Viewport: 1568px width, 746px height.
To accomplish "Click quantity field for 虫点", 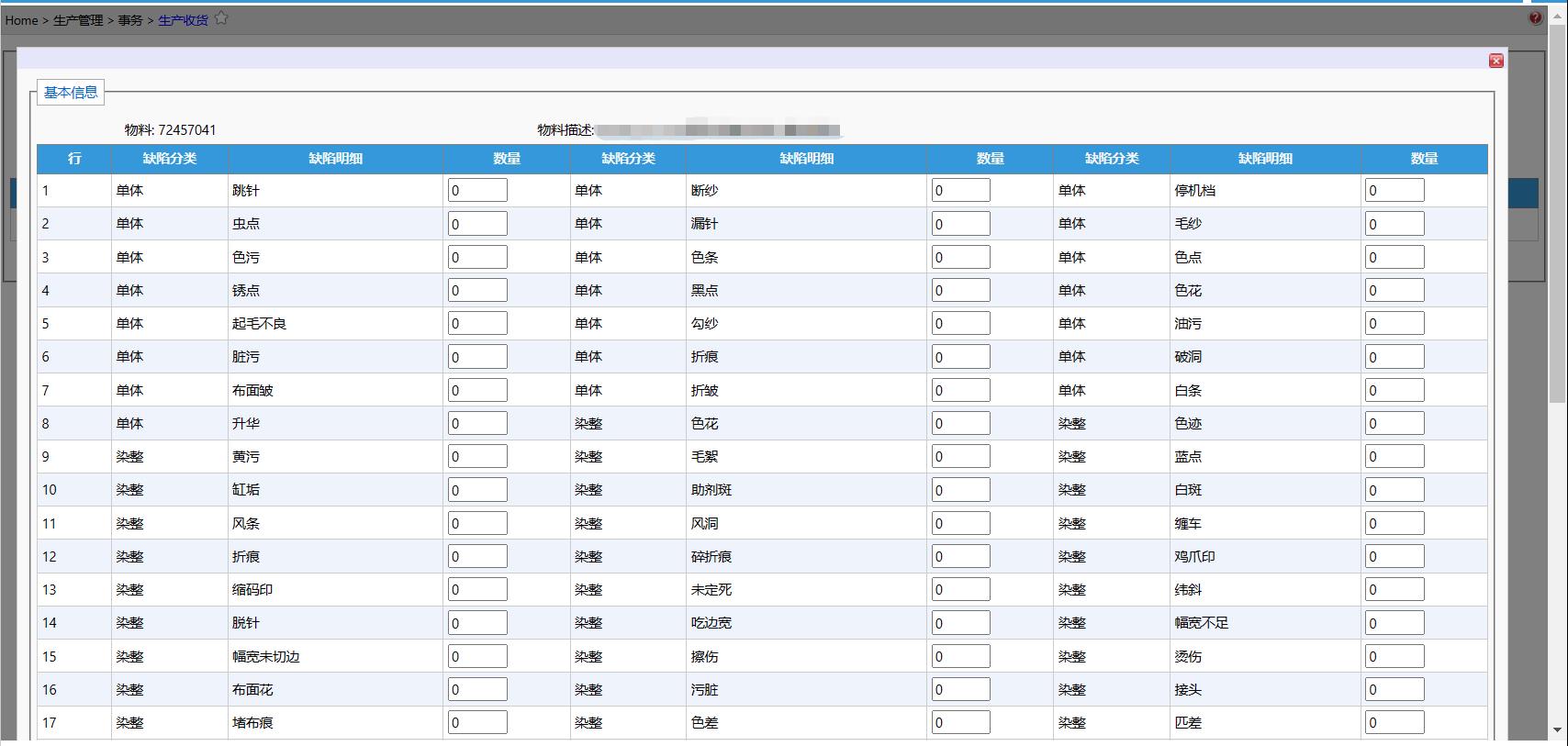I will pyautogui.click(x=477, y=224).
